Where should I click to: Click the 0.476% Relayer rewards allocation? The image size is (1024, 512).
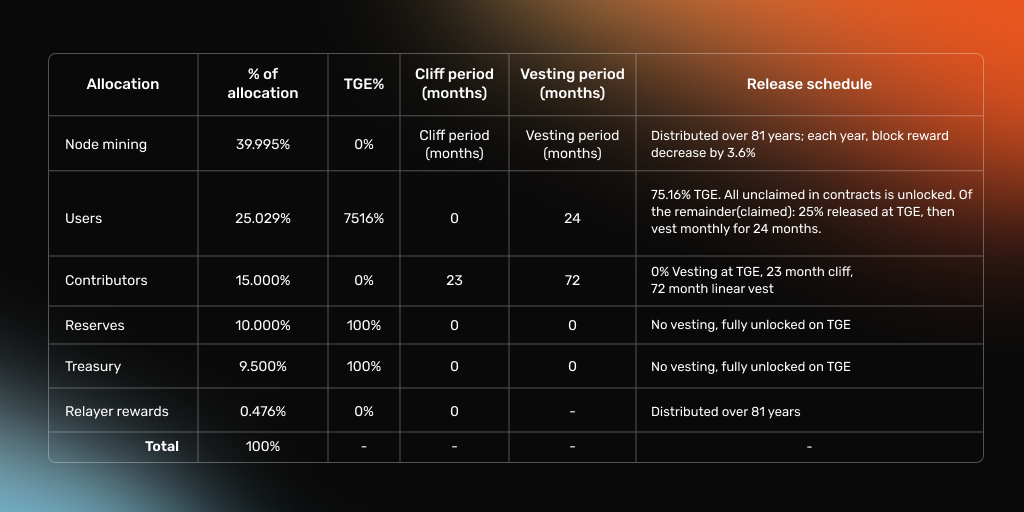pos(262,411)
